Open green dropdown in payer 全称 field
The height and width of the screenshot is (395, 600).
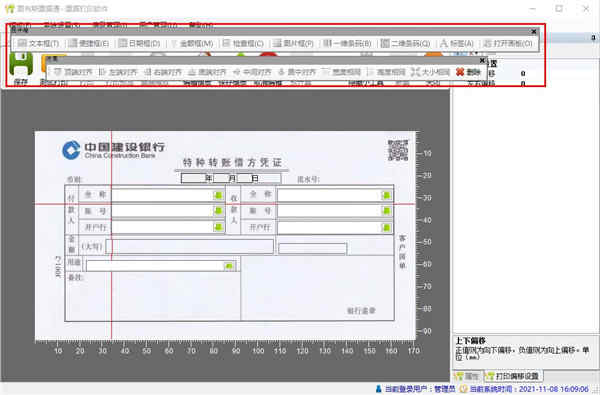click(218, 195)
